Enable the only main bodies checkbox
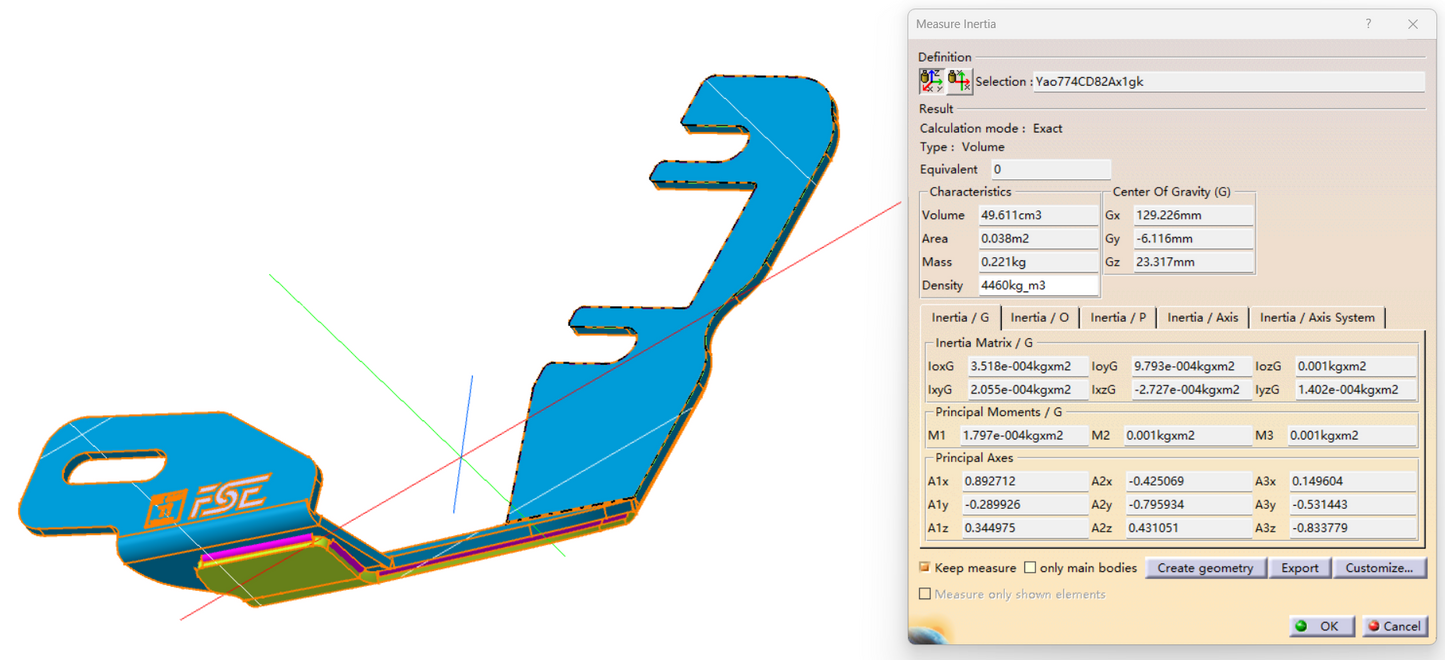Viewport: 1445px width, 660px height. 1030,568
